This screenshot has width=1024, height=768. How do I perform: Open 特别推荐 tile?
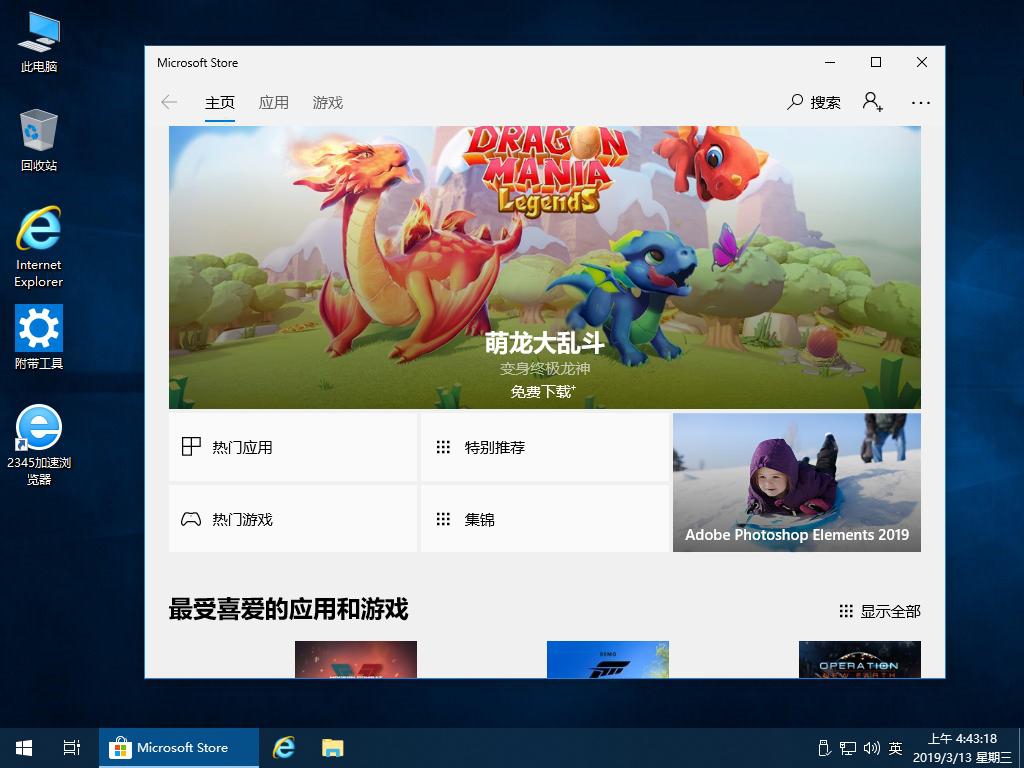[x=545, y=447]
